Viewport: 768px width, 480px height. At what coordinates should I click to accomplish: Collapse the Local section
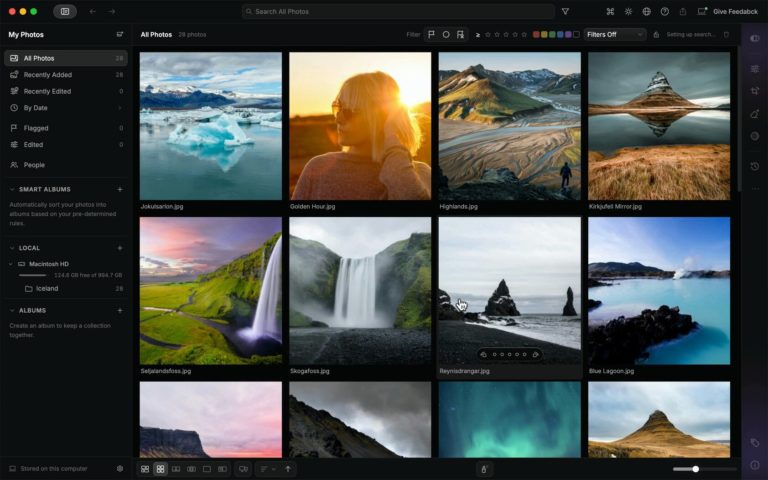coord(12,248)
